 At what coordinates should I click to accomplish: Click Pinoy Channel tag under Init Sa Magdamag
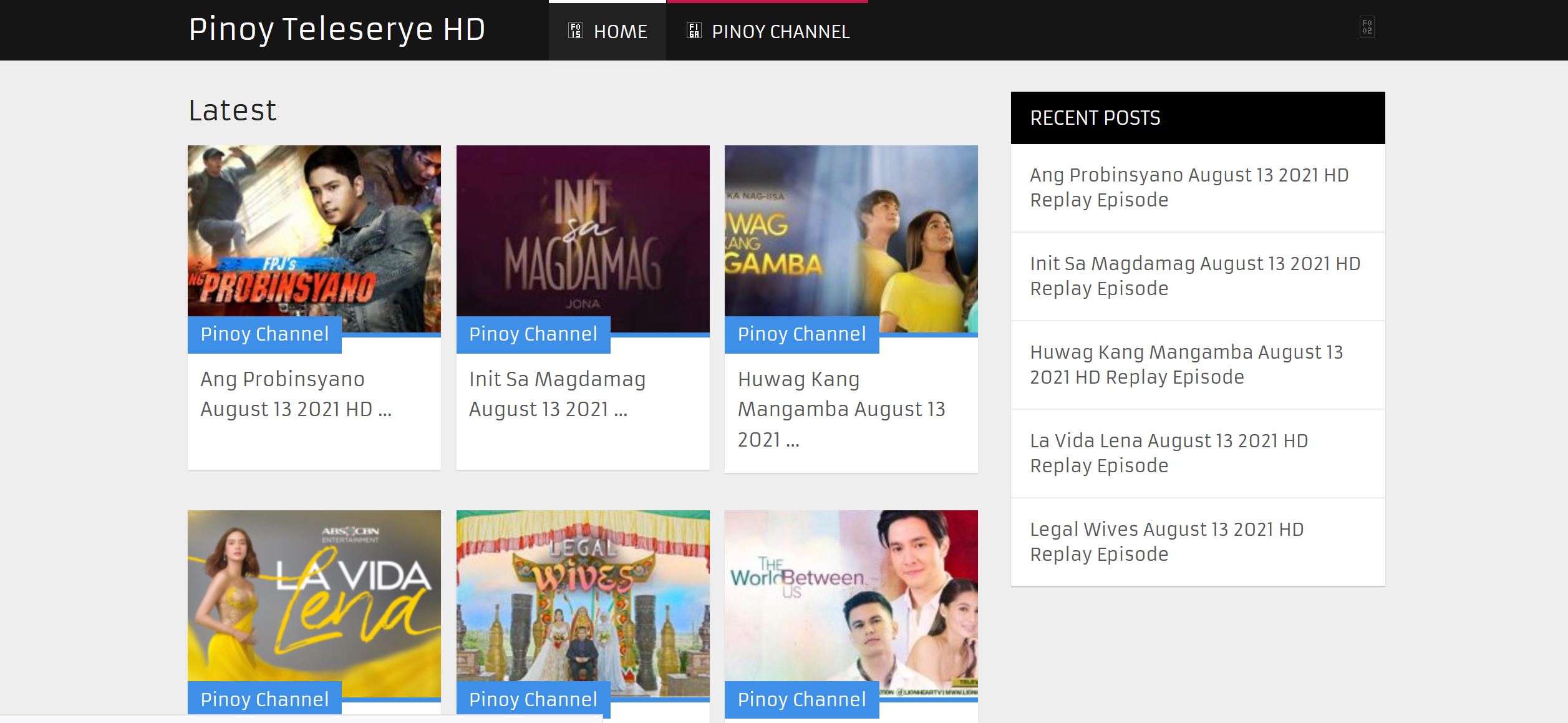click(533, 334)
